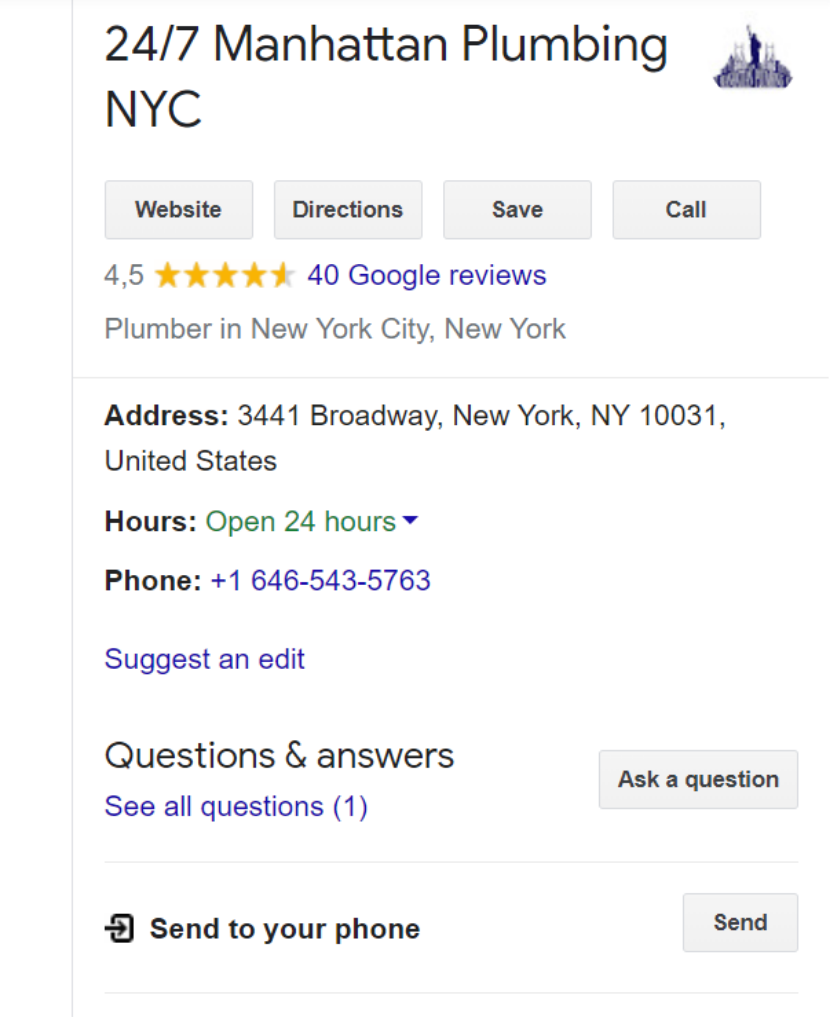Get Directions to the plumber

click(x=347, y=210)
